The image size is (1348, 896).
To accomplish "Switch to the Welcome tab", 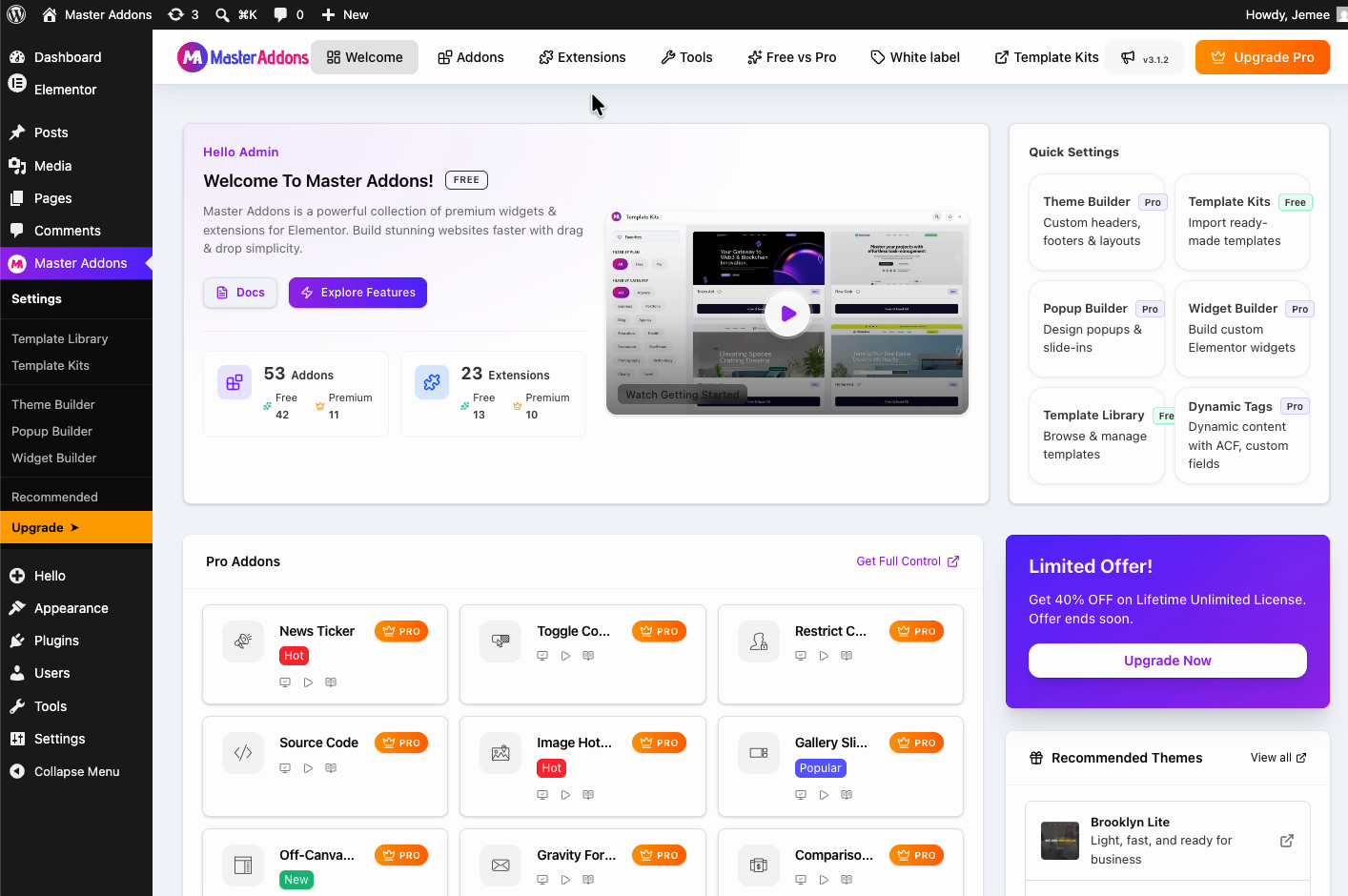I will coord(364,57).
